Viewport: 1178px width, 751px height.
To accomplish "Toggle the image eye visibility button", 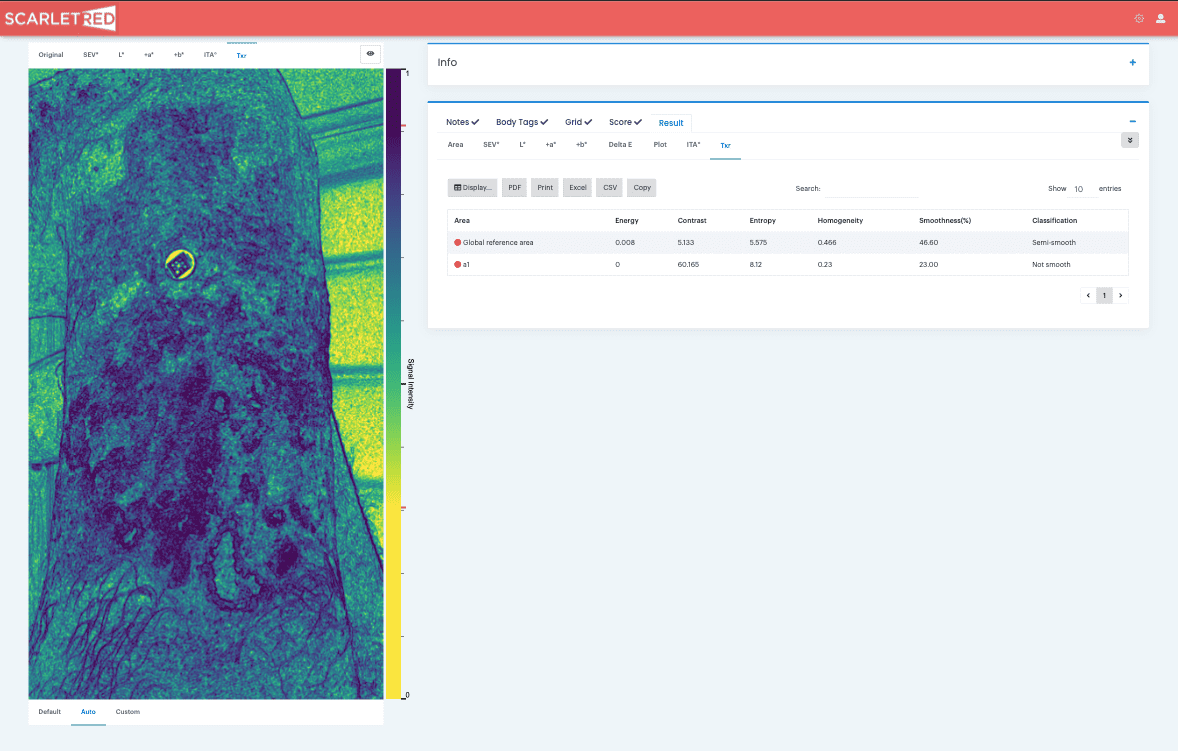I will 370,54.
